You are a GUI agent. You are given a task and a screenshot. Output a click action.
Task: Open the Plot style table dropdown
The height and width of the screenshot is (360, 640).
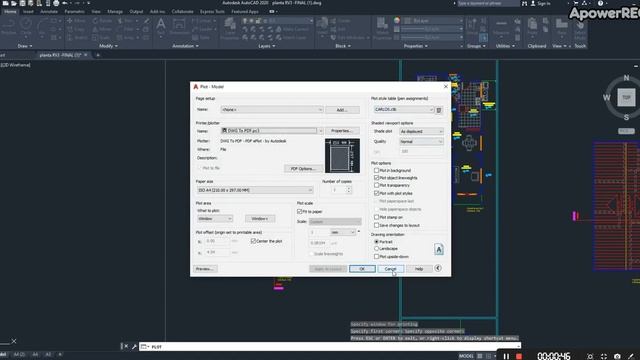pos(403,109)
